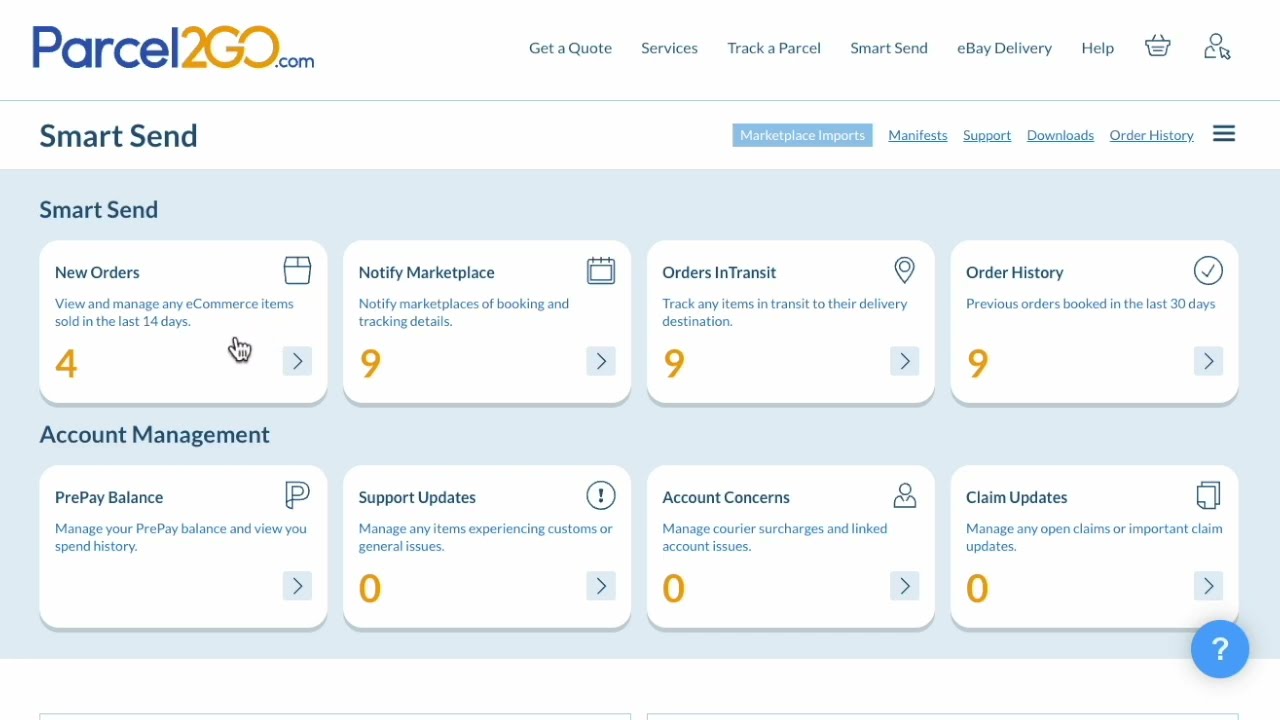Open the blue help question mark bubble
Screen dimensions: 1280x720
[1220, 649]
